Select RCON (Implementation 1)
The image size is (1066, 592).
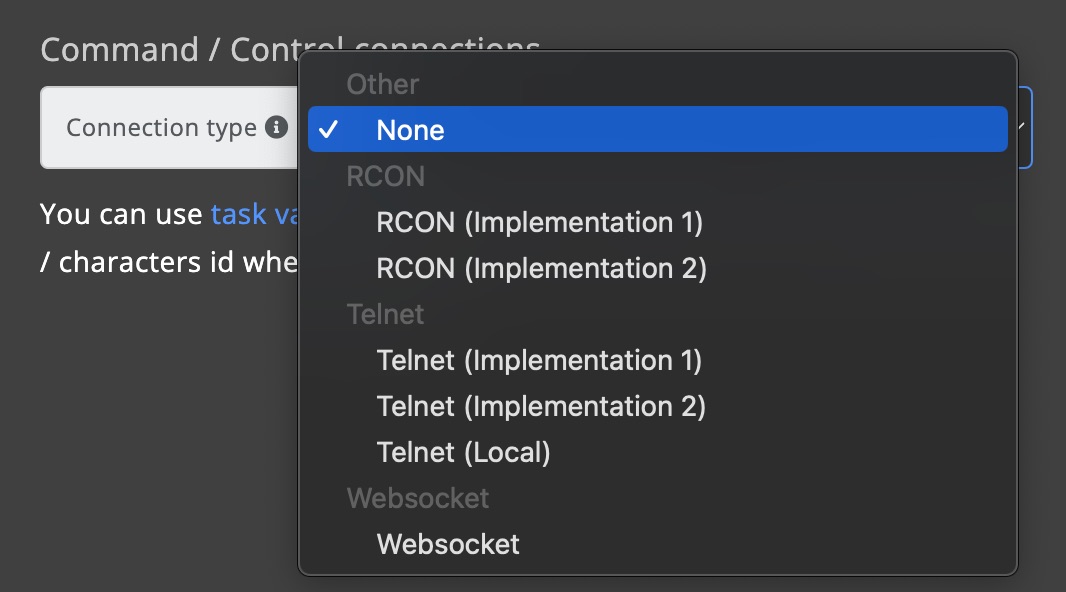tap(540, 222)
